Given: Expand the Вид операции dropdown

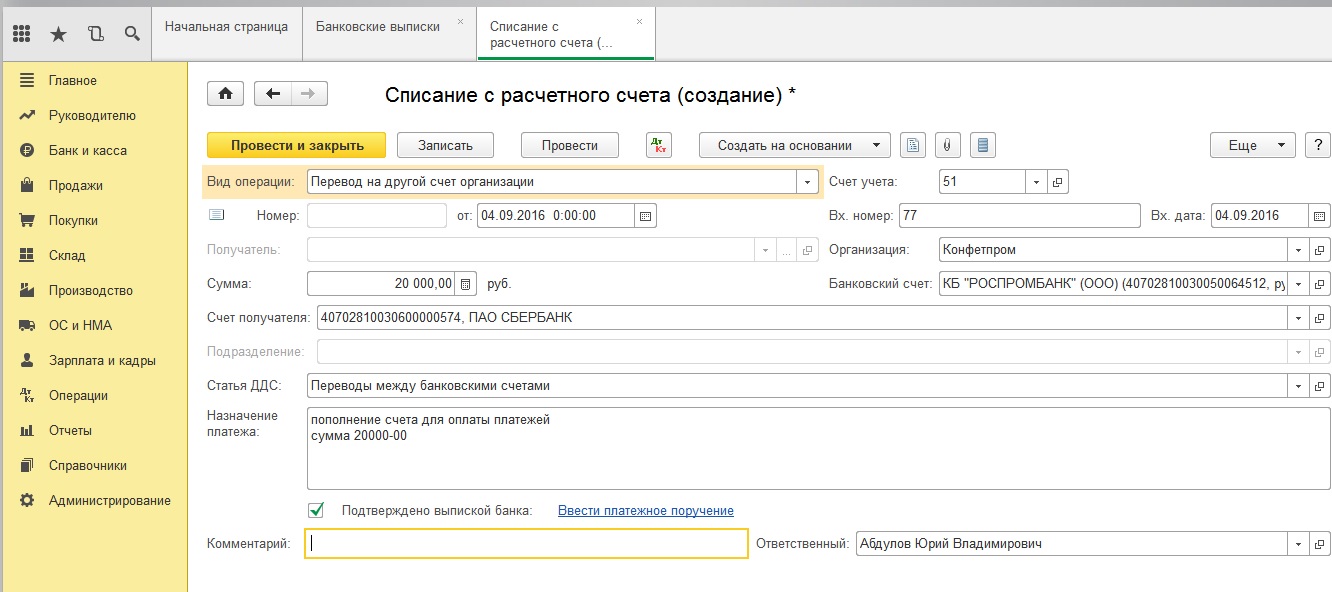Looking at the screenshot, I should pos(808,182).
